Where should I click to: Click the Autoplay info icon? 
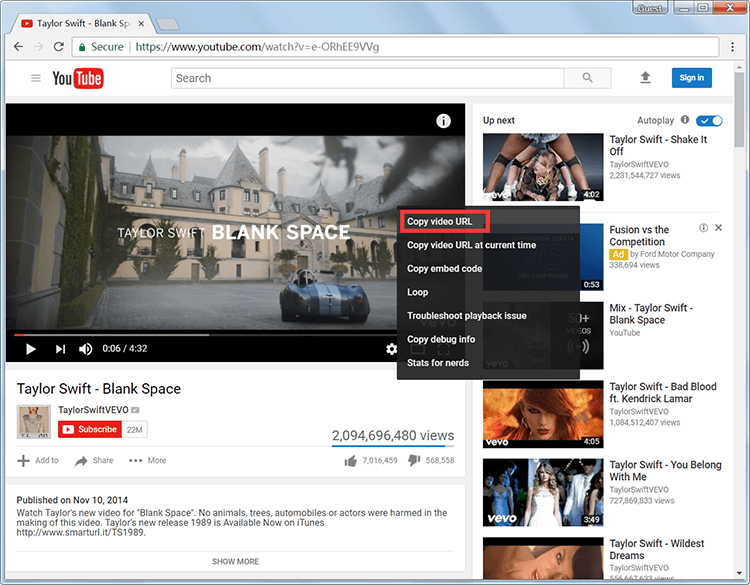pos(685,120)
